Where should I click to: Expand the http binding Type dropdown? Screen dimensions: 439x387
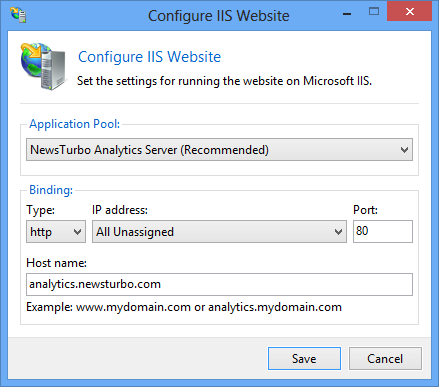(x=56, y=231)
